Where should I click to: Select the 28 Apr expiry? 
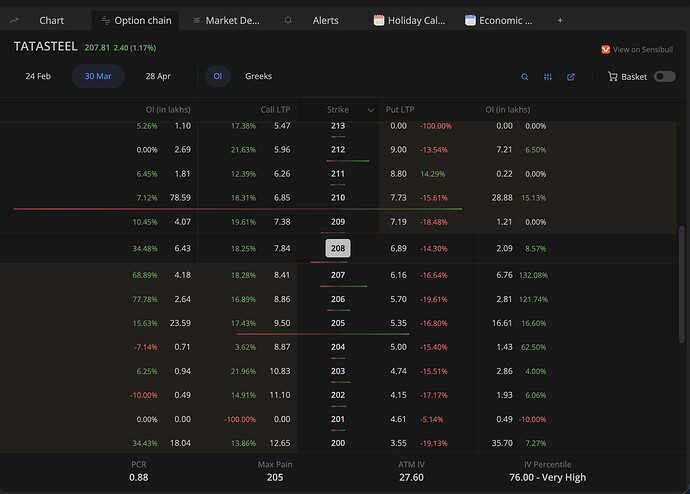(158, 76)
